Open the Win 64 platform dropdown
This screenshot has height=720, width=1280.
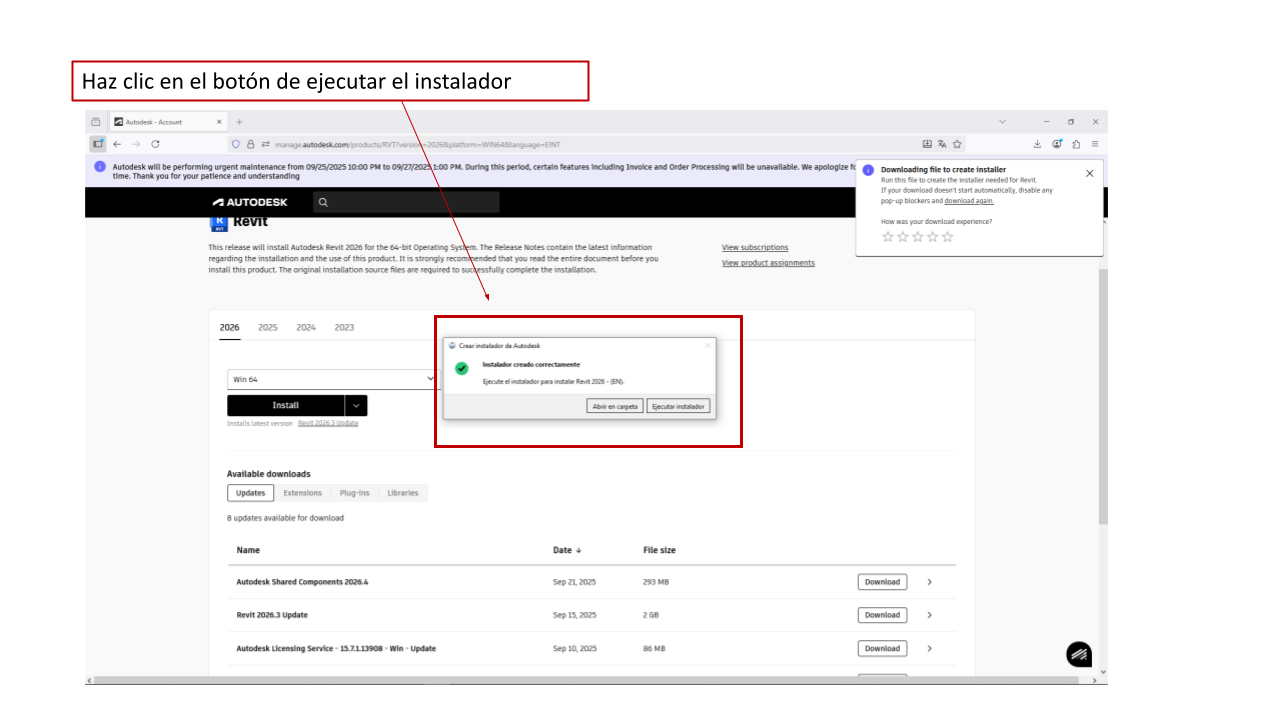click(x=334, y=379)
